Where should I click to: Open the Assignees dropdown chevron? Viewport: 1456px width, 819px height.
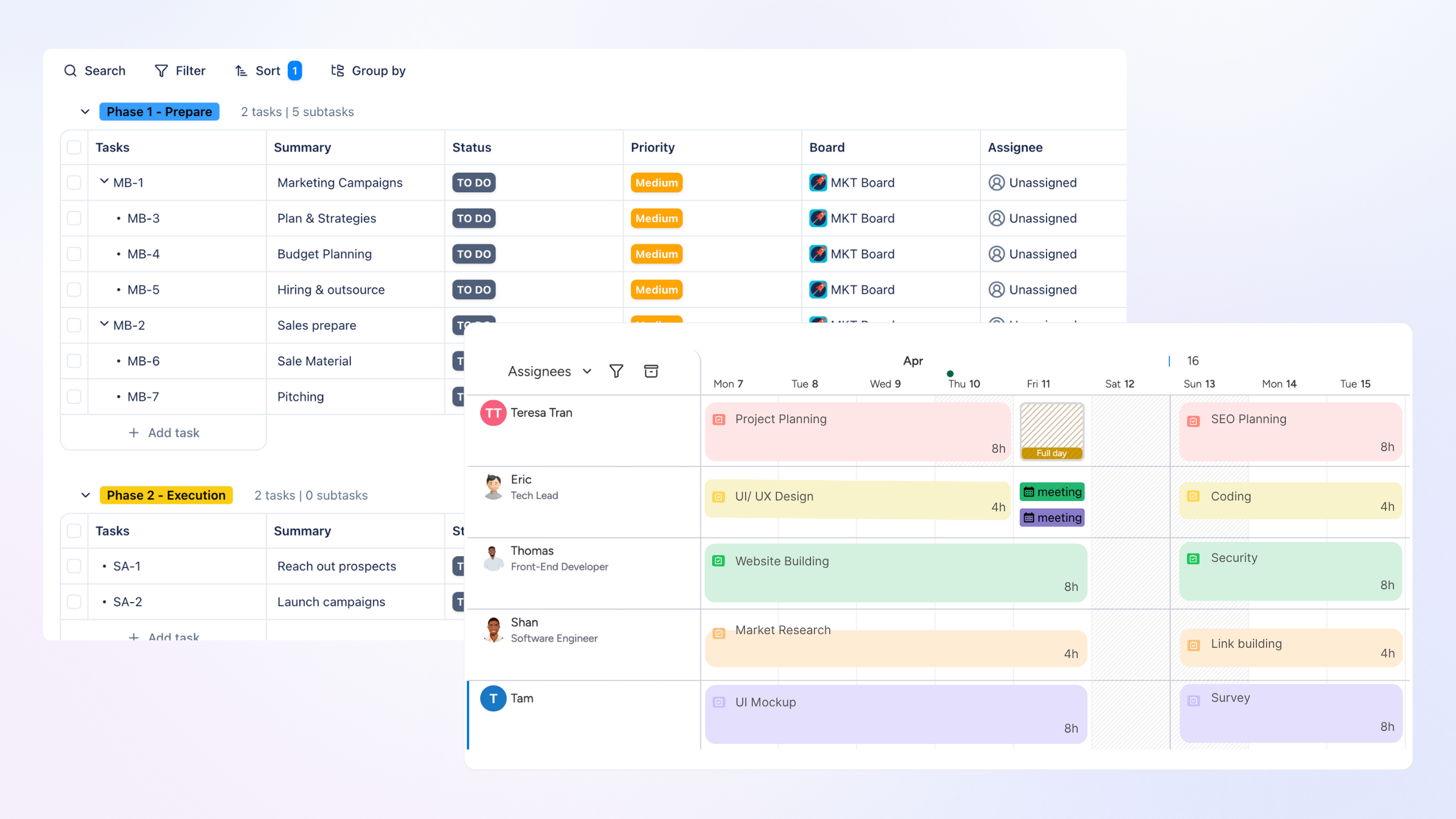click(x=586, y=371)
